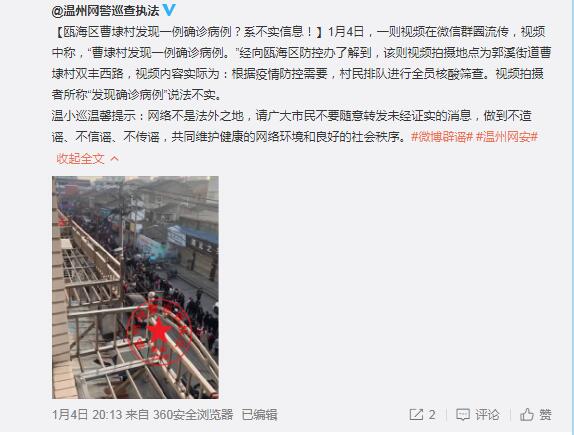Screen dimensions: 574x435
Task: Click the repost count 2
Action: pos(432,414)
